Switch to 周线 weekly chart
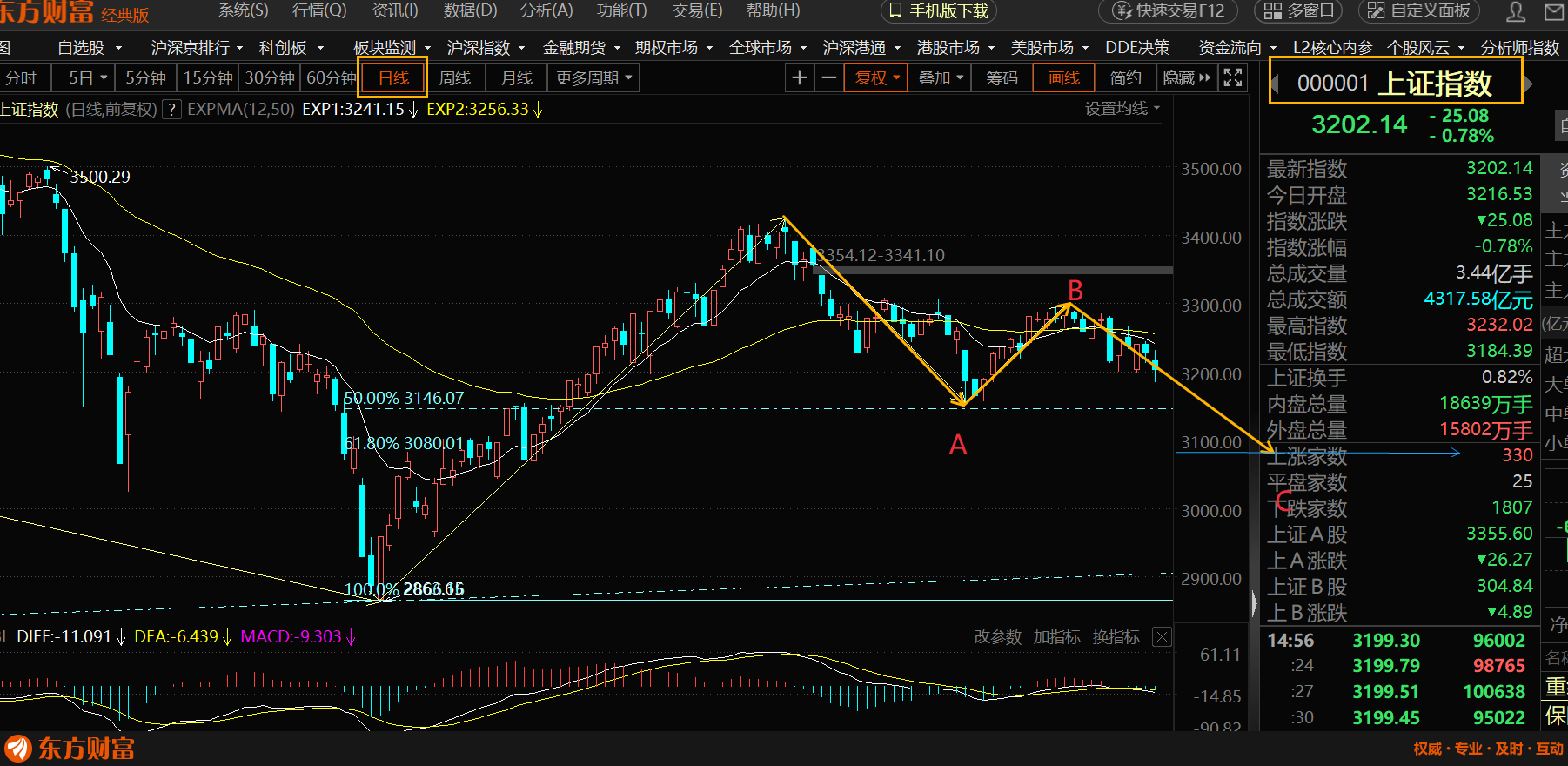The height and width of the screenshot is (766, 1568). click(x=454, y=78)
